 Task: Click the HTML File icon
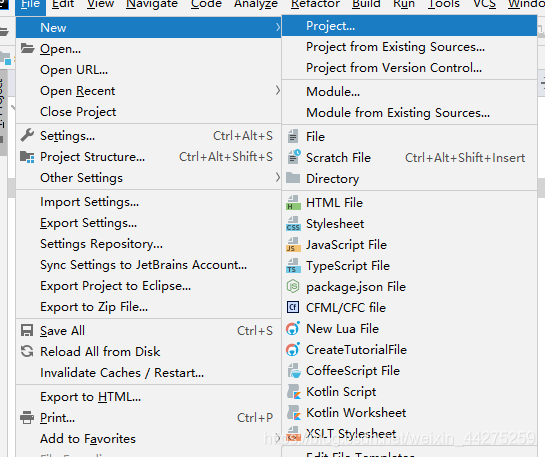click(x=293, y=203)
